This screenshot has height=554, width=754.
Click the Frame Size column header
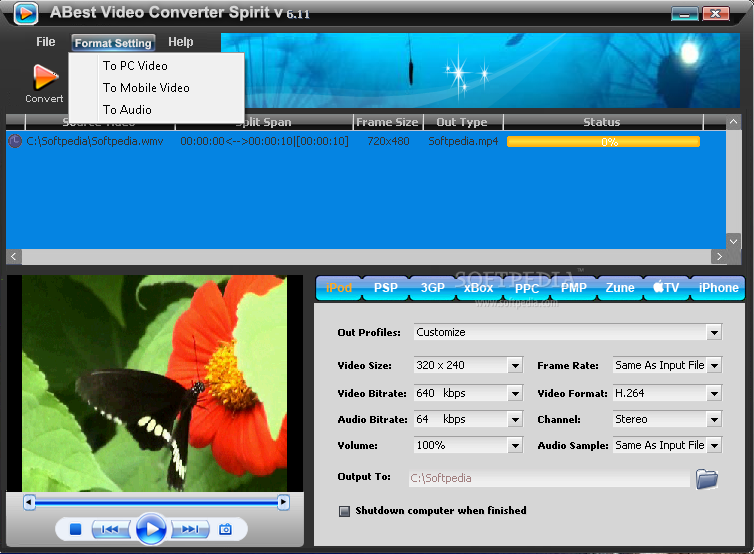pyautogui.click(x=388, y=122)
